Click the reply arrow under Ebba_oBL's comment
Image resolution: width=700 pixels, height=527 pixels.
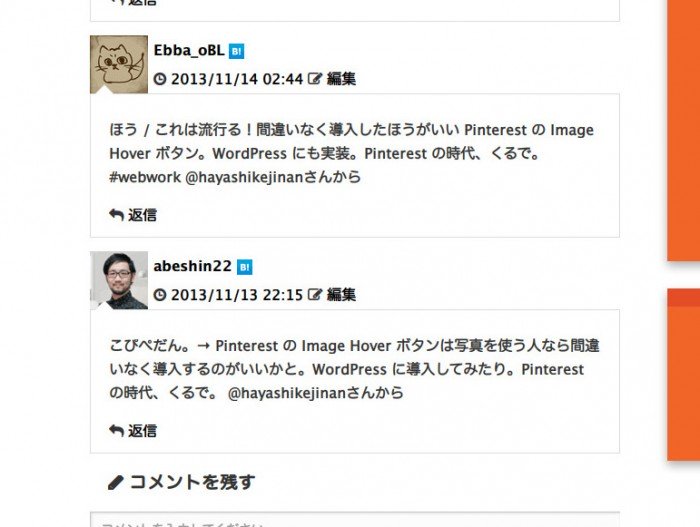click(x=116, y=215)
